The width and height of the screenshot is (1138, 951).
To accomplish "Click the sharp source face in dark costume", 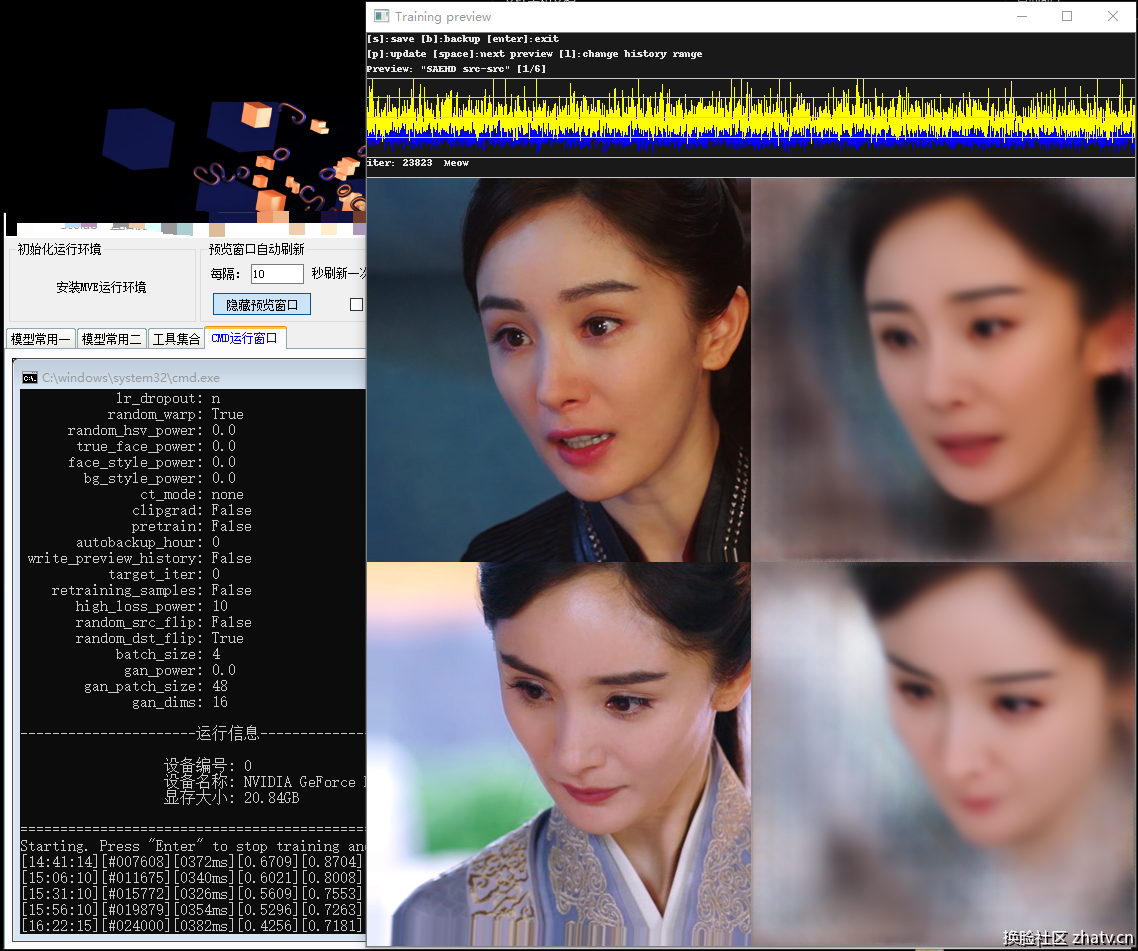I will 559,370.
